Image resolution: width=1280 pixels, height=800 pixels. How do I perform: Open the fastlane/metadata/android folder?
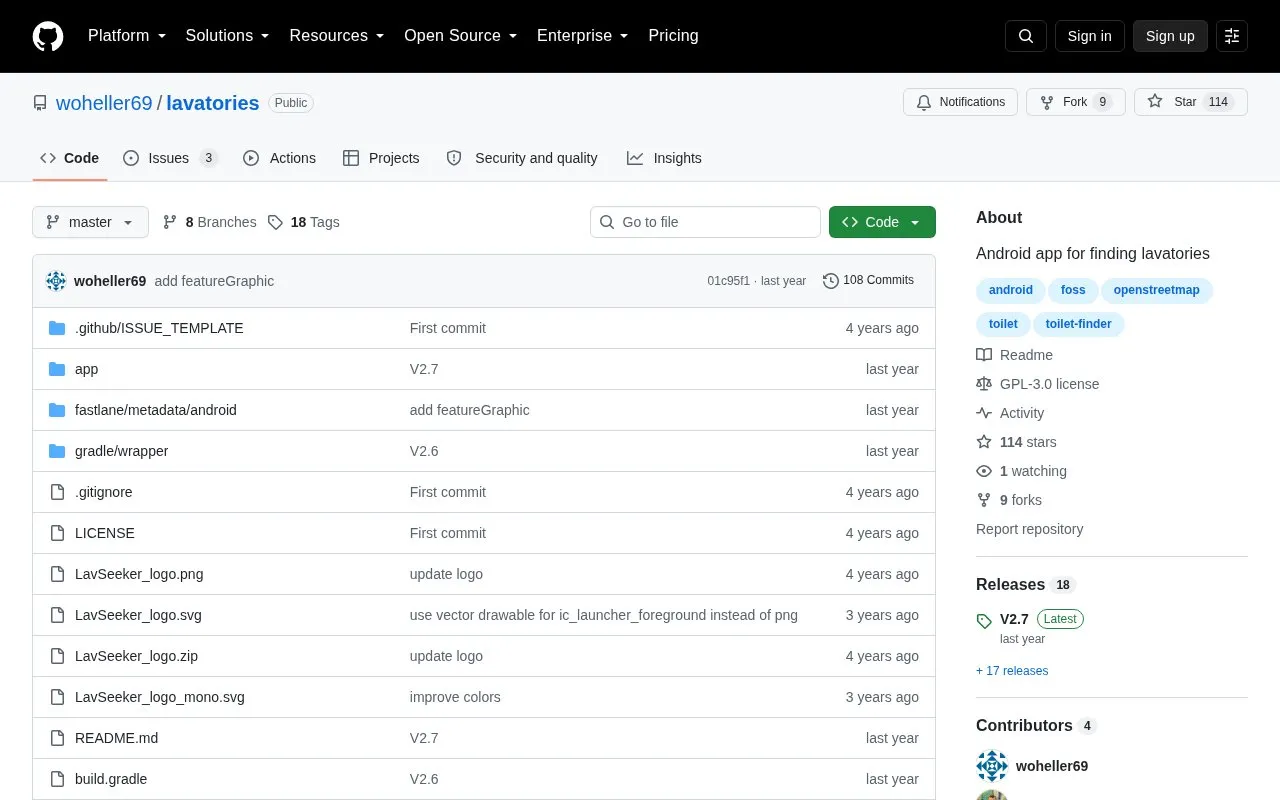coord(156,410)
